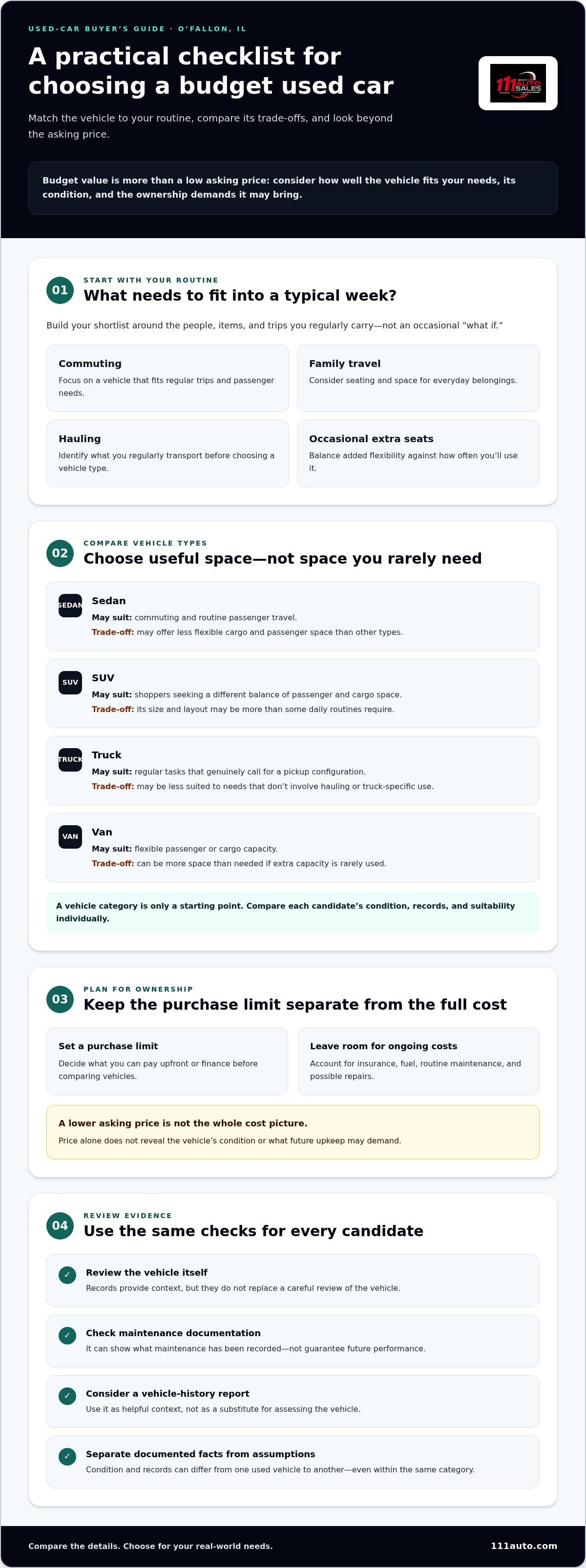The width and height of the screenshot is (586, 1568).
Task: Click checkmark beside Check maintenance documentation
Action: pyautogui.click(x=67, y=1336)
